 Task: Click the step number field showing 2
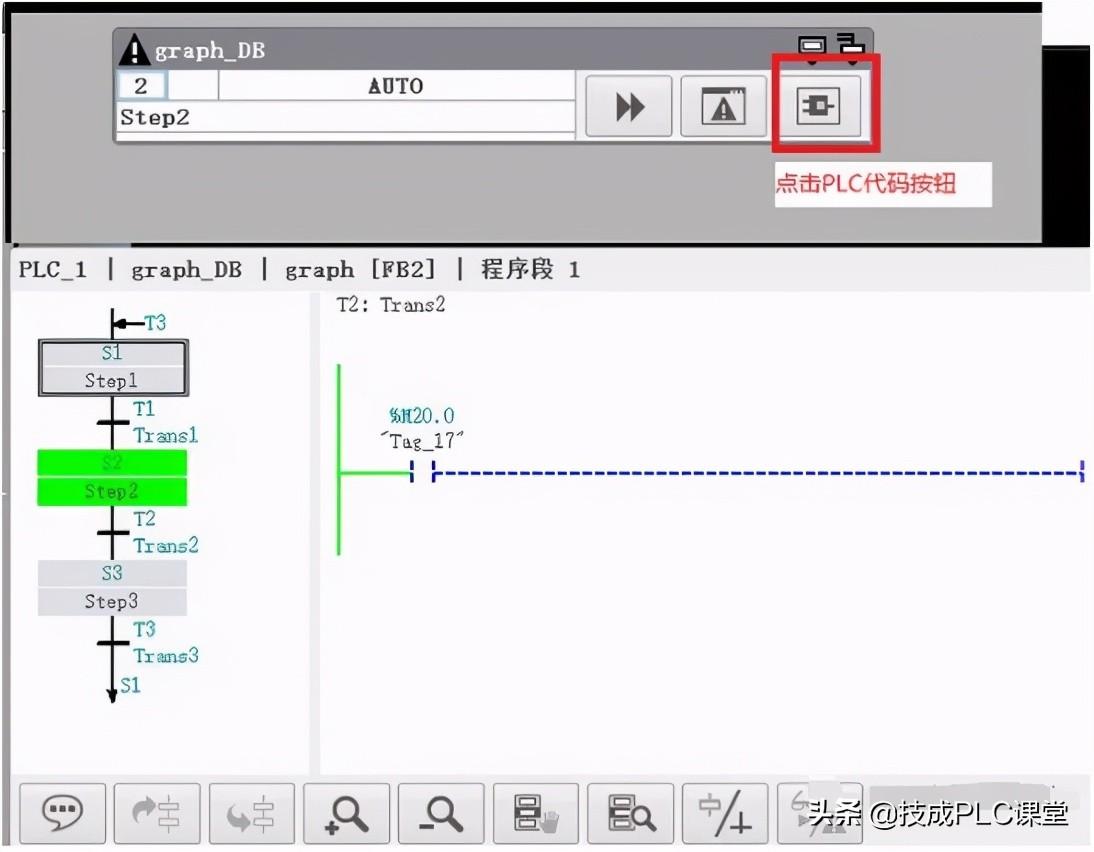click(x=142, y=87)
